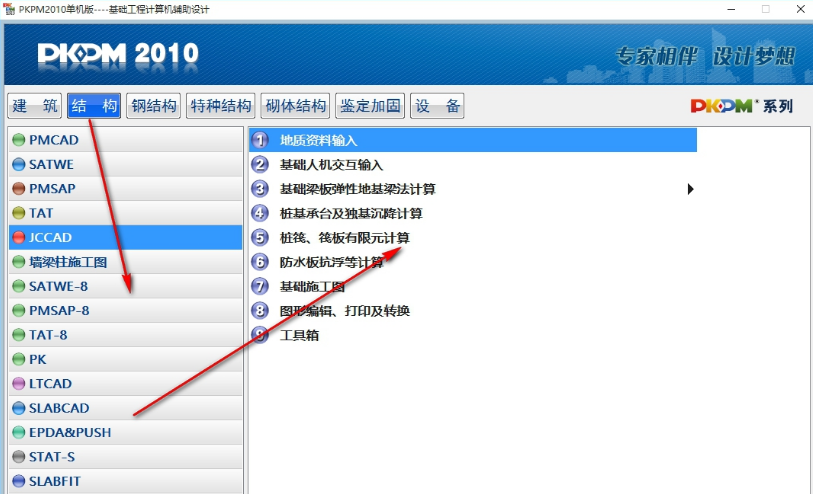Expand submenu arrow of 基础梁板弹性地基梁法计算
Viewport: 813px width, 494px height.
pos(690,189)
